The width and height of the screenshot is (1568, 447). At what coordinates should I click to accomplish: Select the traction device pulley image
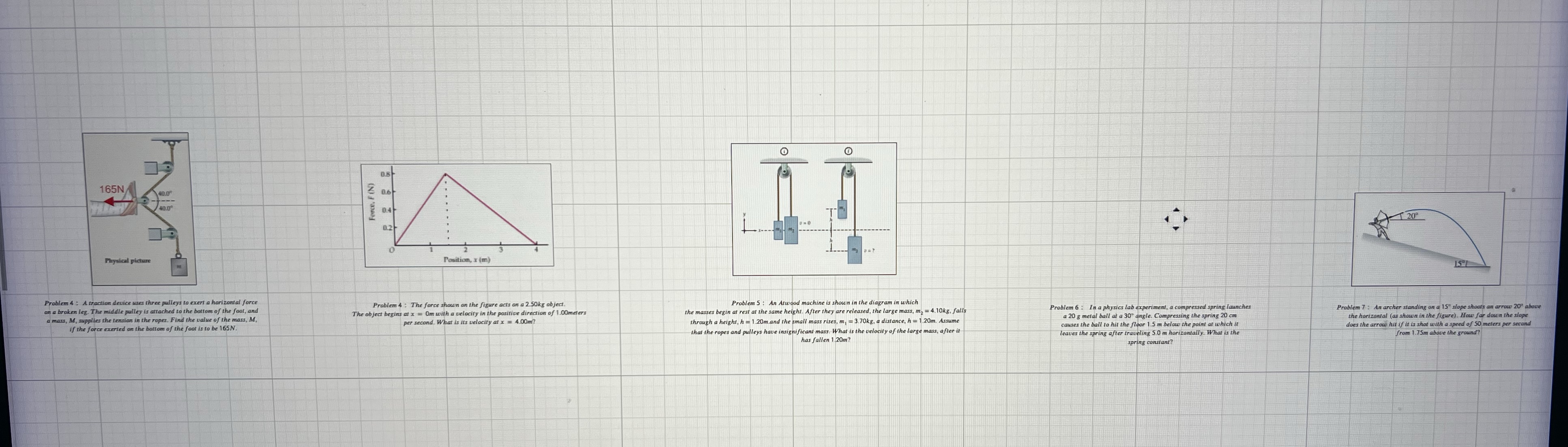tap(140, 209)
